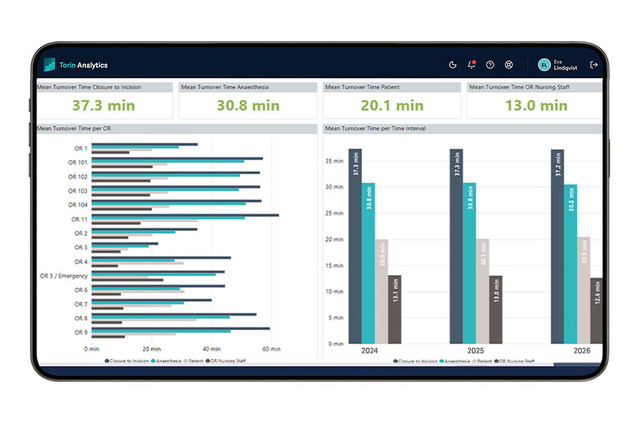640x427 pixels.
Task: Click the 'OR 2' row label
Action: point(81,233)
